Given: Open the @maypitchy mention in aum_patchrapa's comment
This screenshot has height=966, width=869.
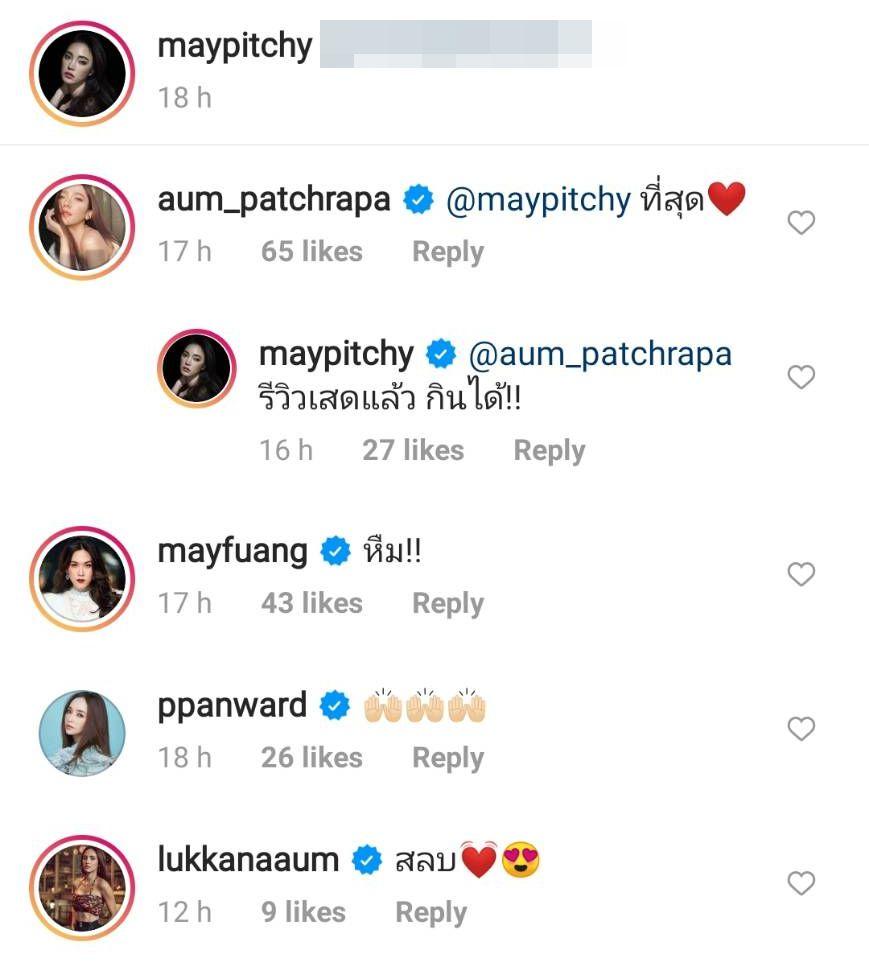Looking at the screenshot, I should pyautogui.click(x=537, y=201).
